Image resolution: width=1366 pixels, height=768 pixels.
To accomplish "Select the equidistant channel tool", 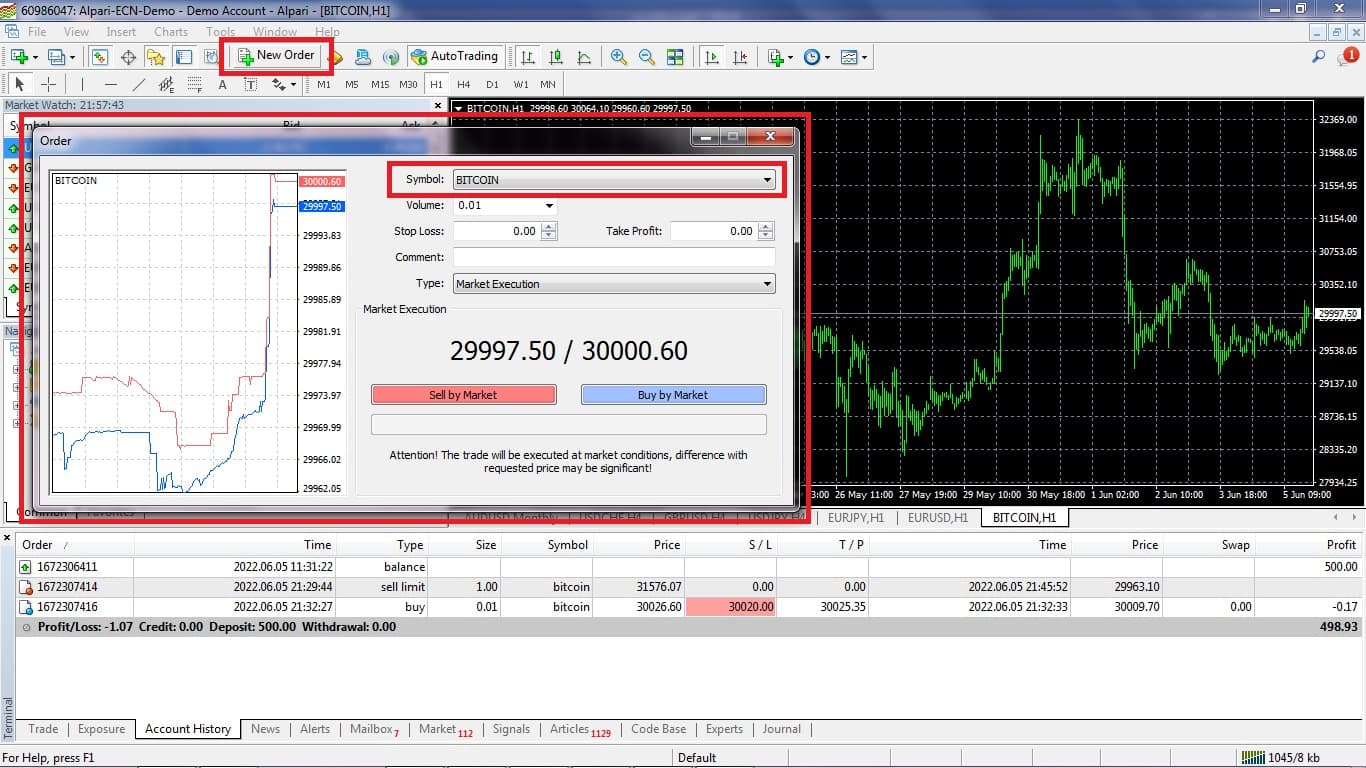I will point(167,85).
